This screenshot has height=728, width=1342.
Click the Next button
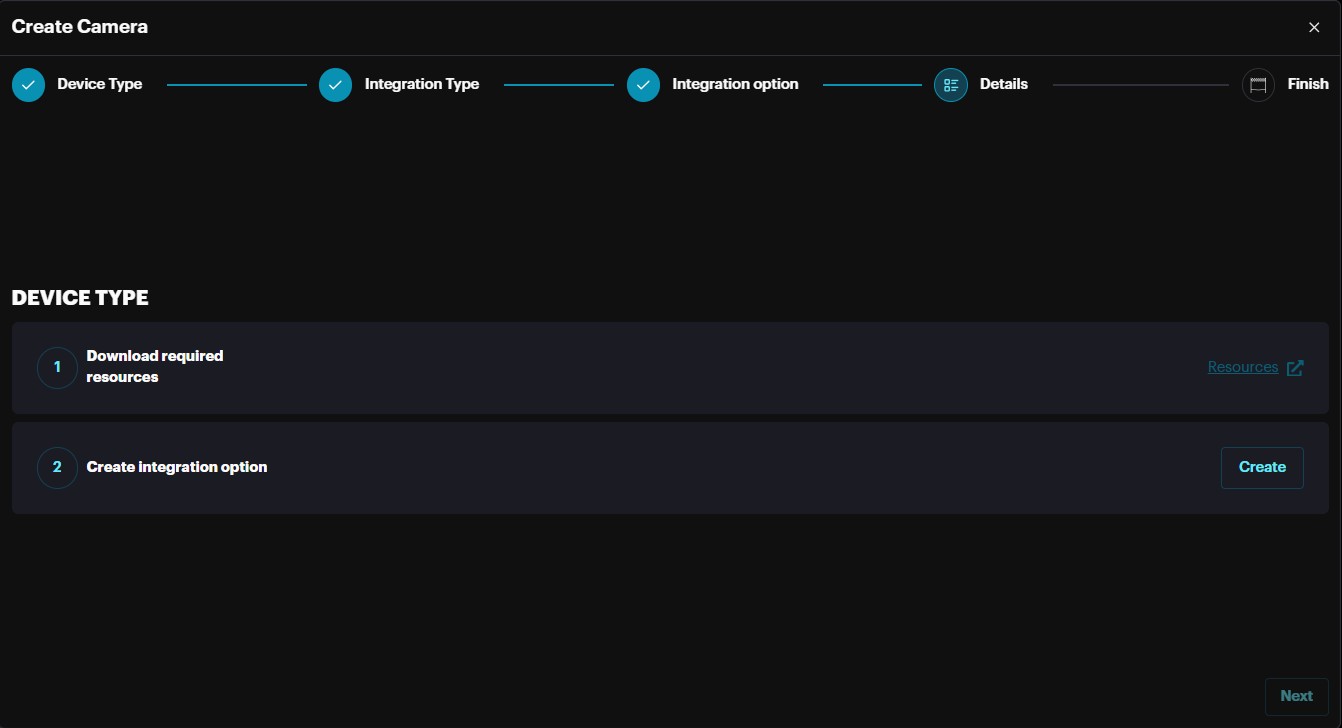(1296, 696)
